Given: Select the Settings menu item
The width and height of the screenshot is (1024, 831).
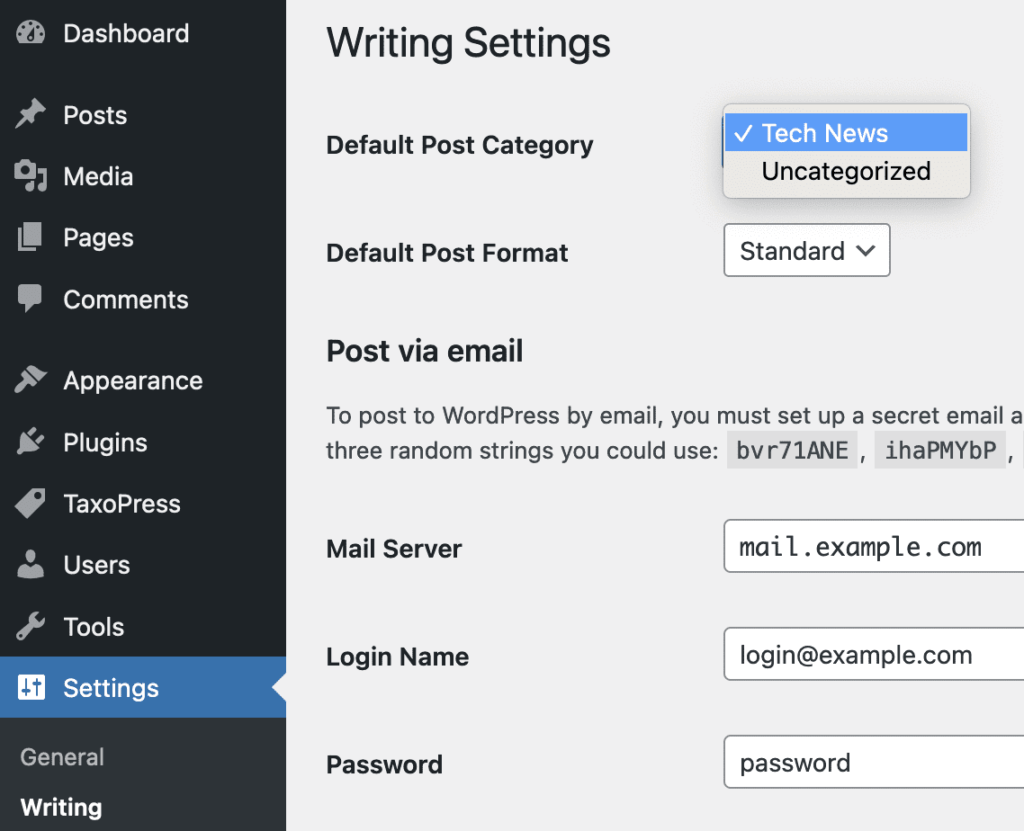Looking at the screenshot, I should coord(143,687).
